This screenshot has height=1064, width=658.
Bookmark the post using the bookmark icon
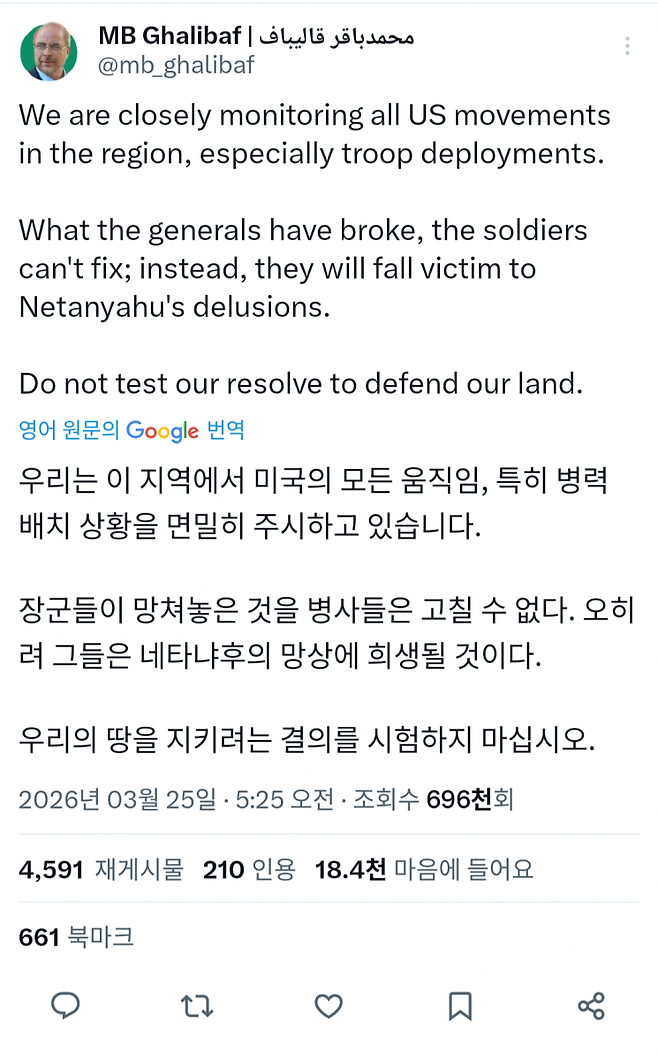[460, 1007]
